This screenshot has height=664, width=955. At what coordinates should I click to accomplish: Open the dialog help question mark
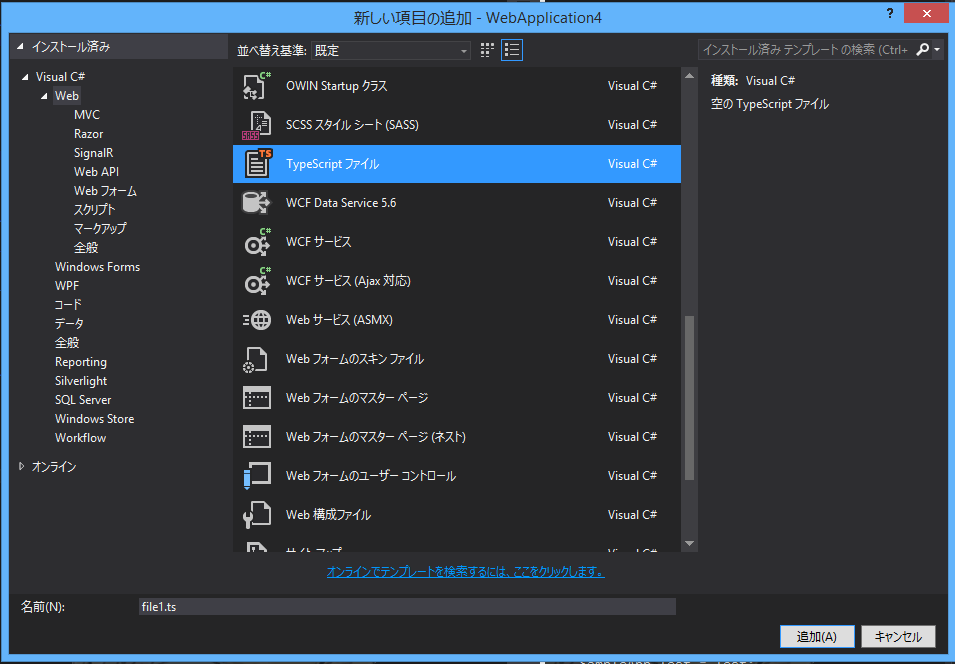click(x=890, y=13)
